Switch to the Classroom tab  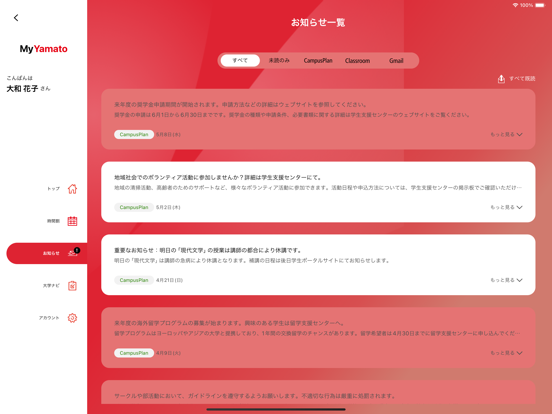pos(357,61)
